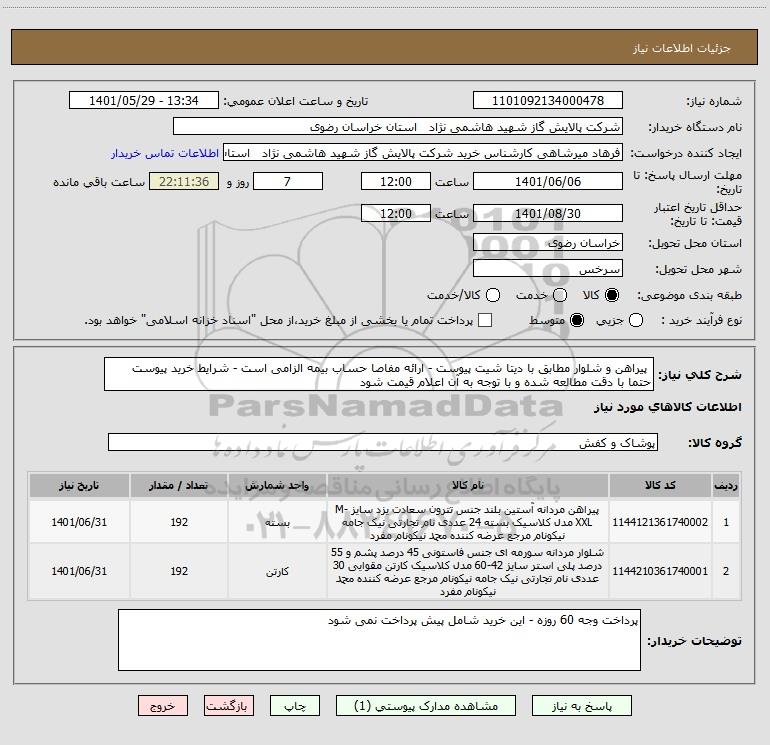This screenshot has width=770, height=745.
Task: Click the نام کالا column header
Action: click(x=468, y=486)
